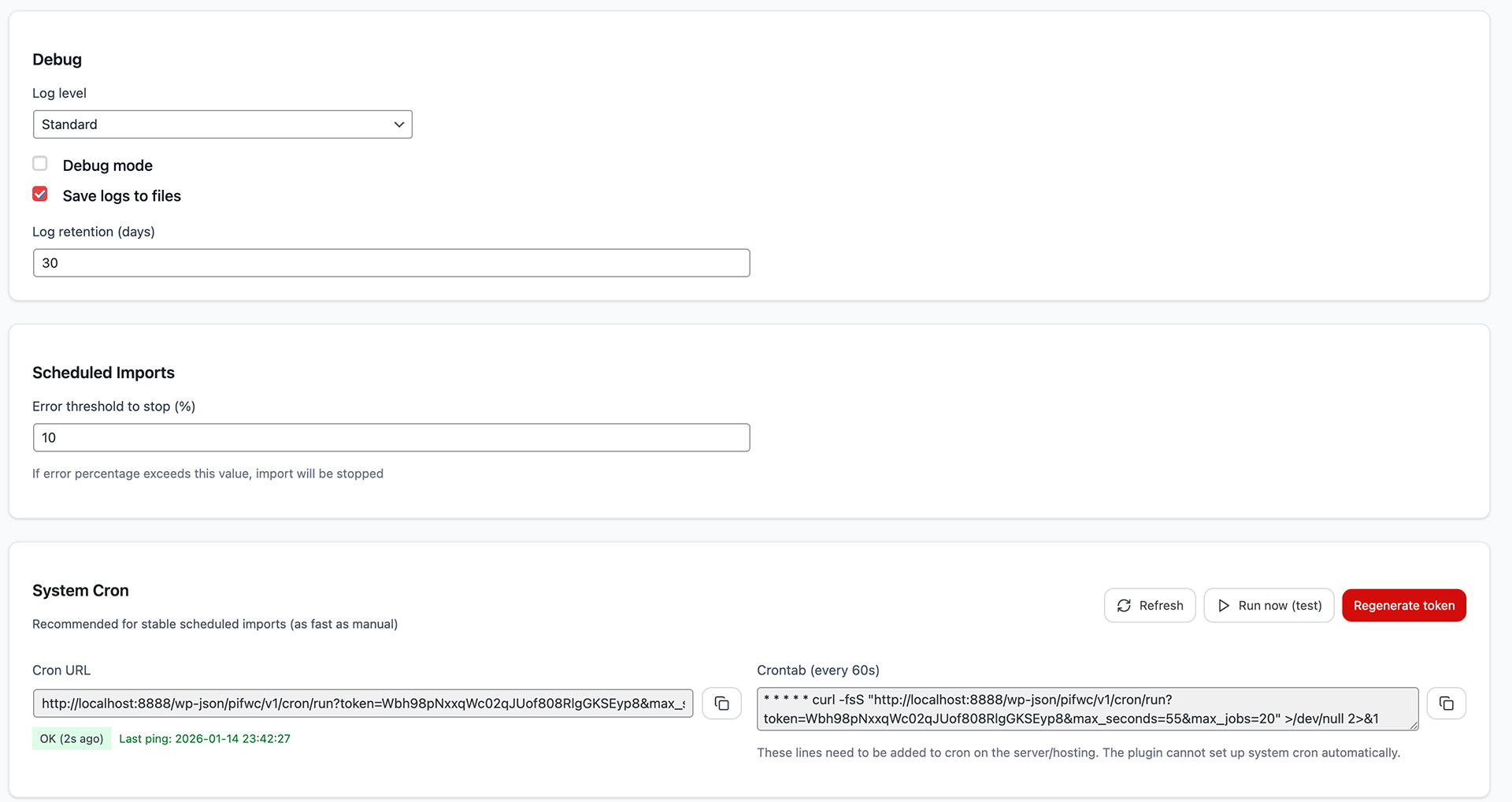
Task: Click the chevron on the Standard selector
Action: (398, 124)
